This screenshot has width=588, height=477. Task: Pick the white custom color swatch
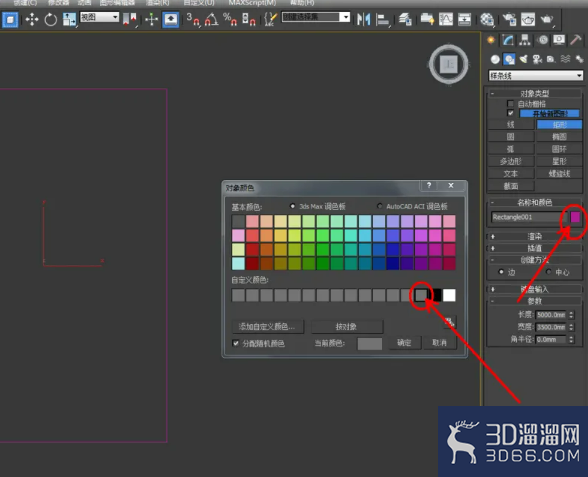(449, 295)
